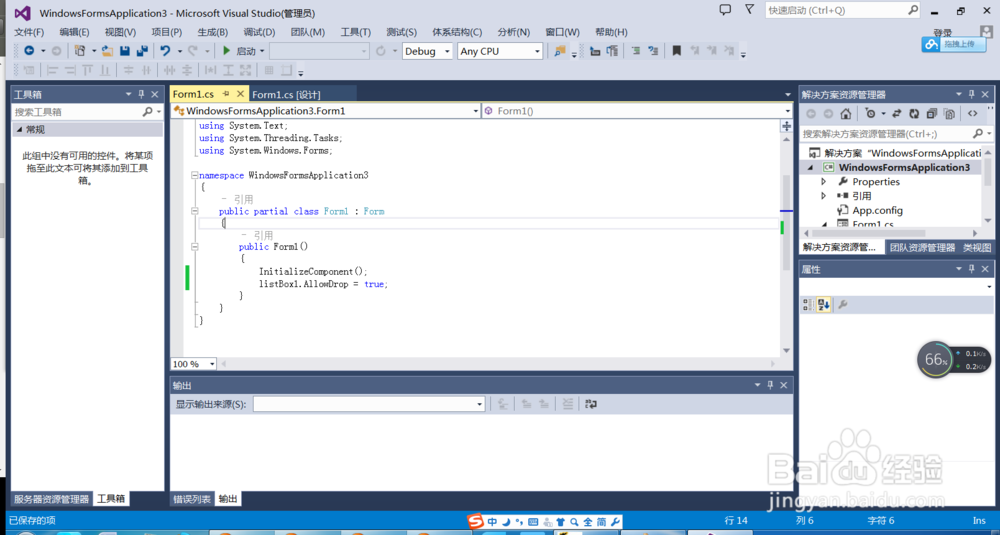The height and width of the screenshot is (535, 1000).
Task: Click Property Pages wrench icon in Properties
Action: [842, 305]
